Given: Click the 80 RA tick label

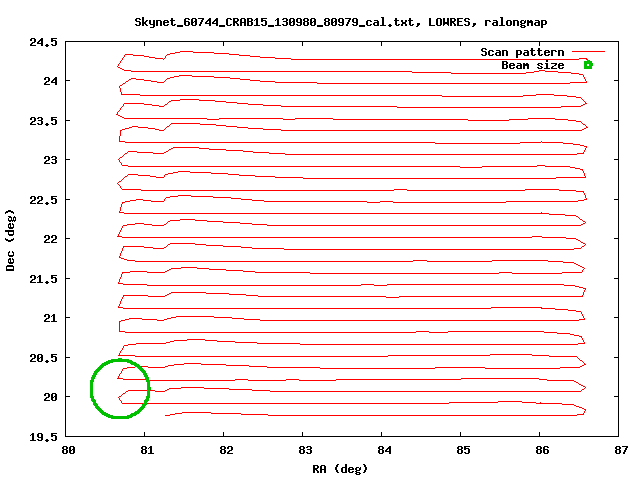Looking at the screenshot, I should pyautogui.click(x=68, y=450).
